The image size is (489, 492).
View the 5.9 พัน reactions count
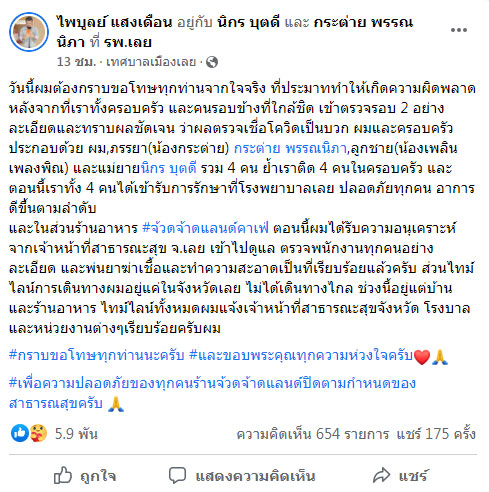[x=76, y=434]
